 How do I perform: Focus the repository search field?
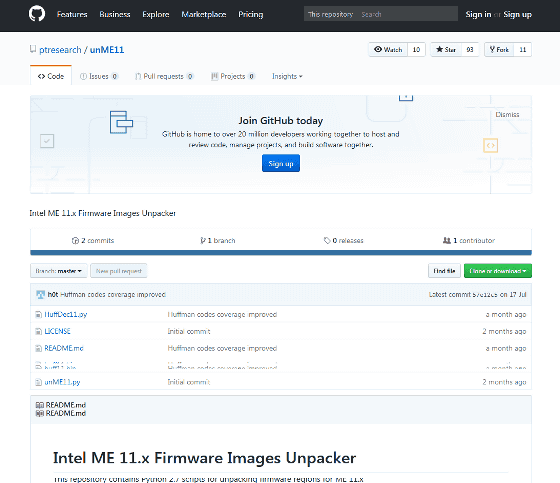407,14
